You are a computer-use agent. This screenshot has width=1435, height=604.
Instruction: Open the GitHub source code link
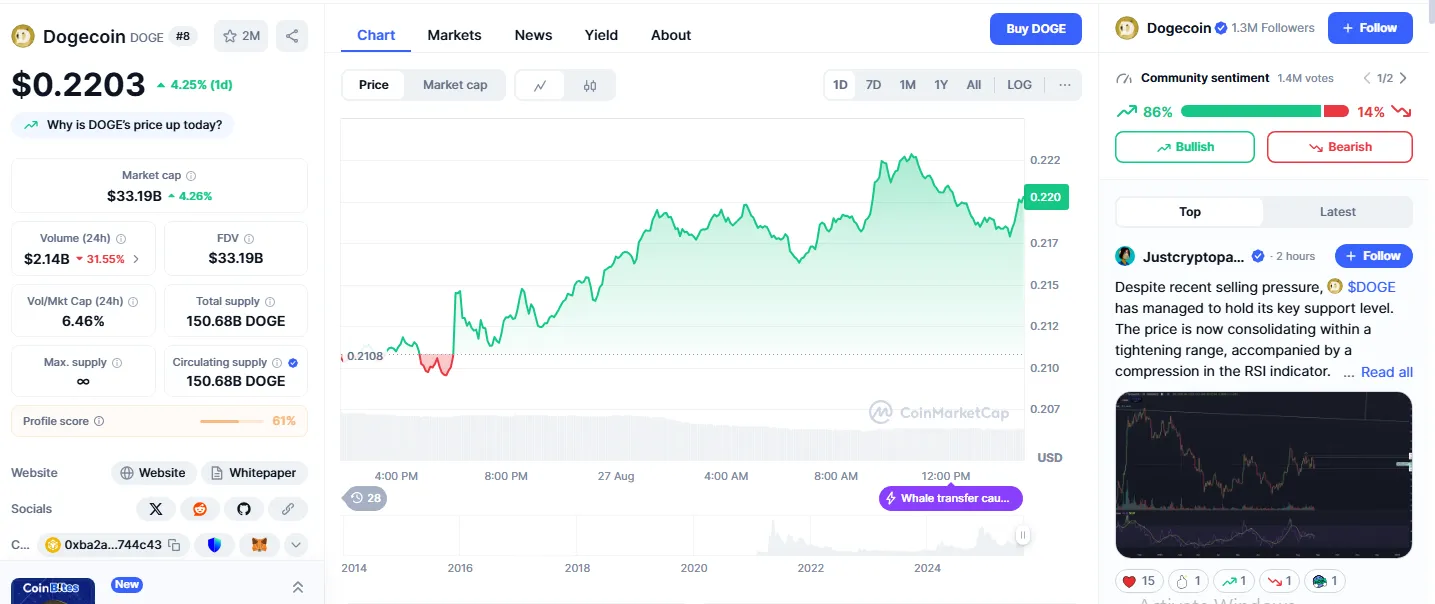pyautogui.click(x=244, y=509)
